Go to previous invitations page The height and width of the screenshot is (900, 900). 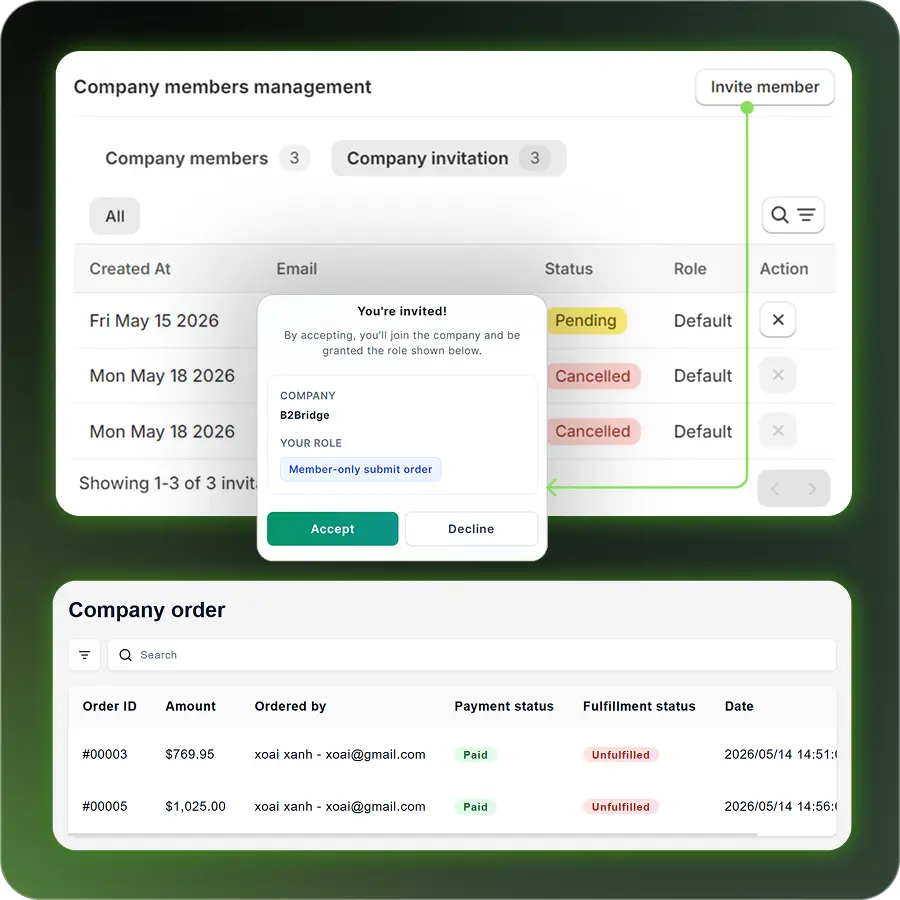(775, 488)
